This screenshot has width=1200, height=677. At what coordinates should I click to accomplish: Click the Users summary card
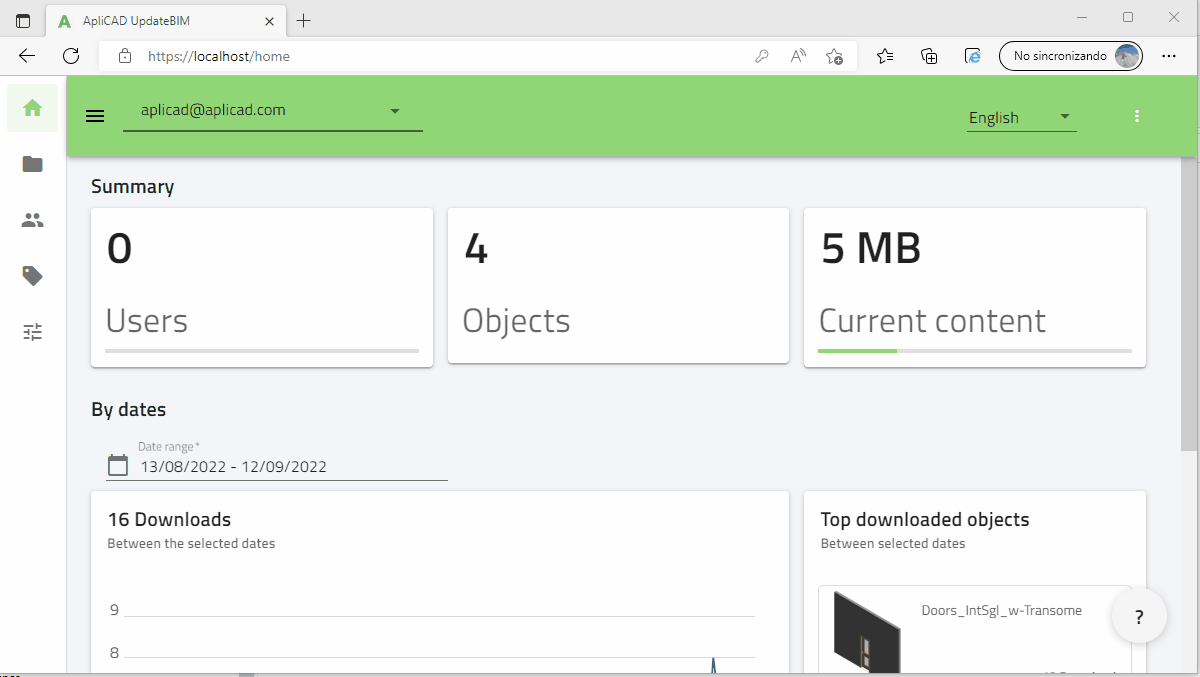262,287
